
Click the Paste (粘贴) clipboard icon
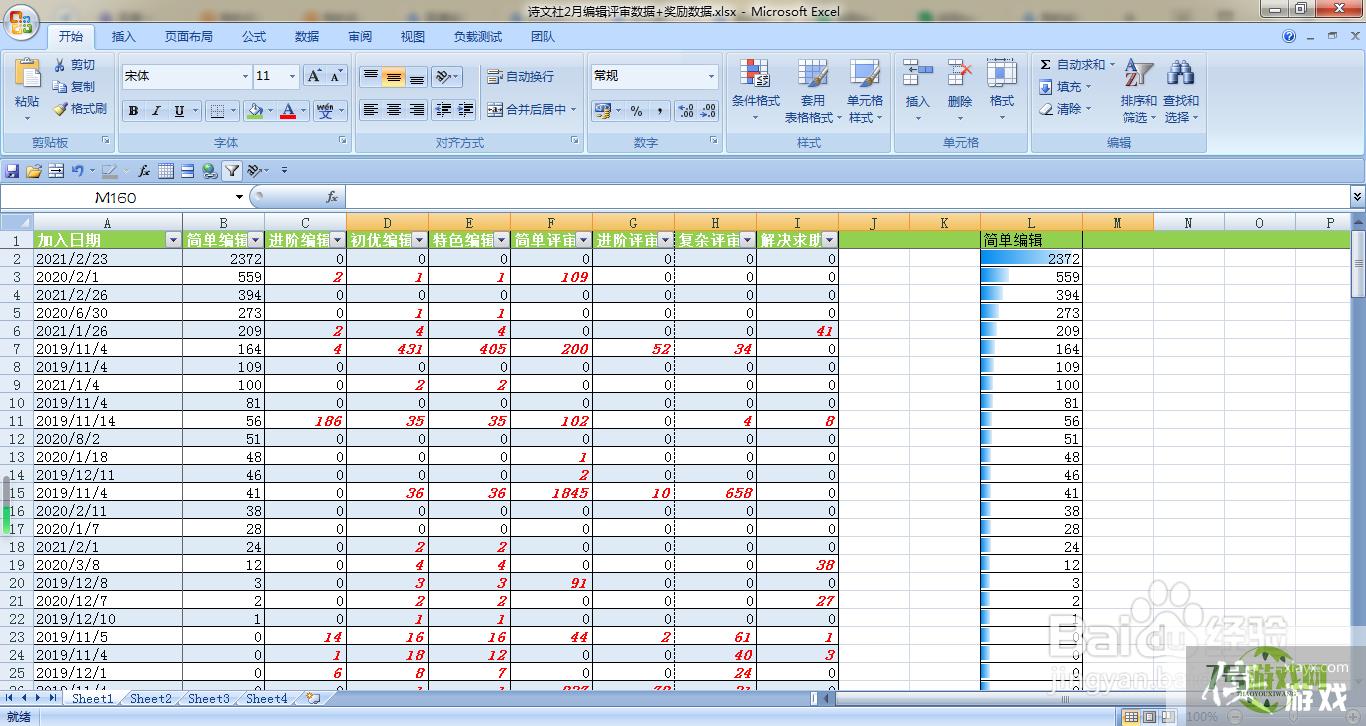point(27,74)
